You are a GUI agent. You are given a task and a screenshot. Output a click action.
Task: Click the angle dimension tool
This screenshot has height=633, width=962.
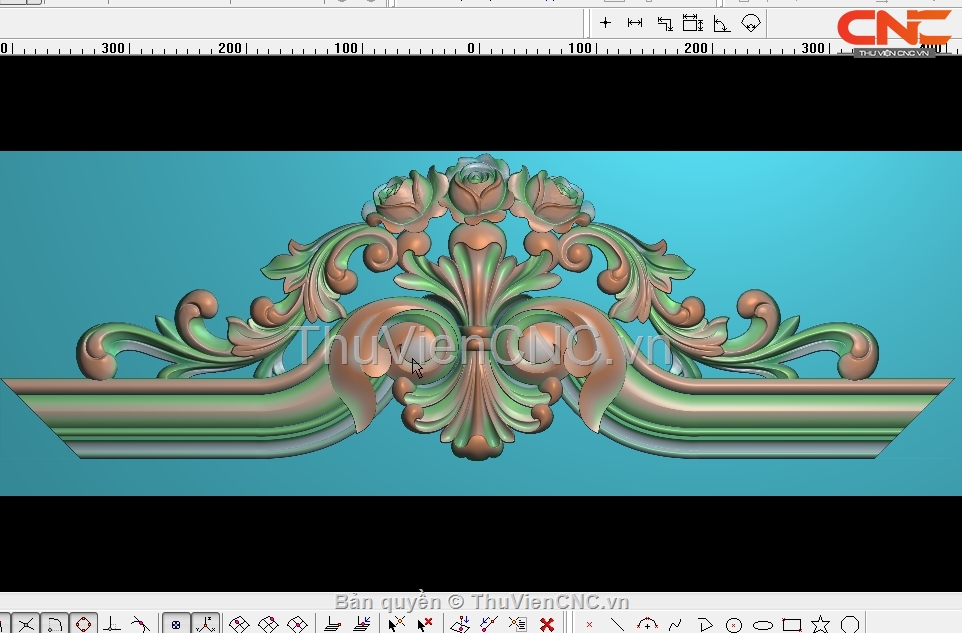point(721,22)
